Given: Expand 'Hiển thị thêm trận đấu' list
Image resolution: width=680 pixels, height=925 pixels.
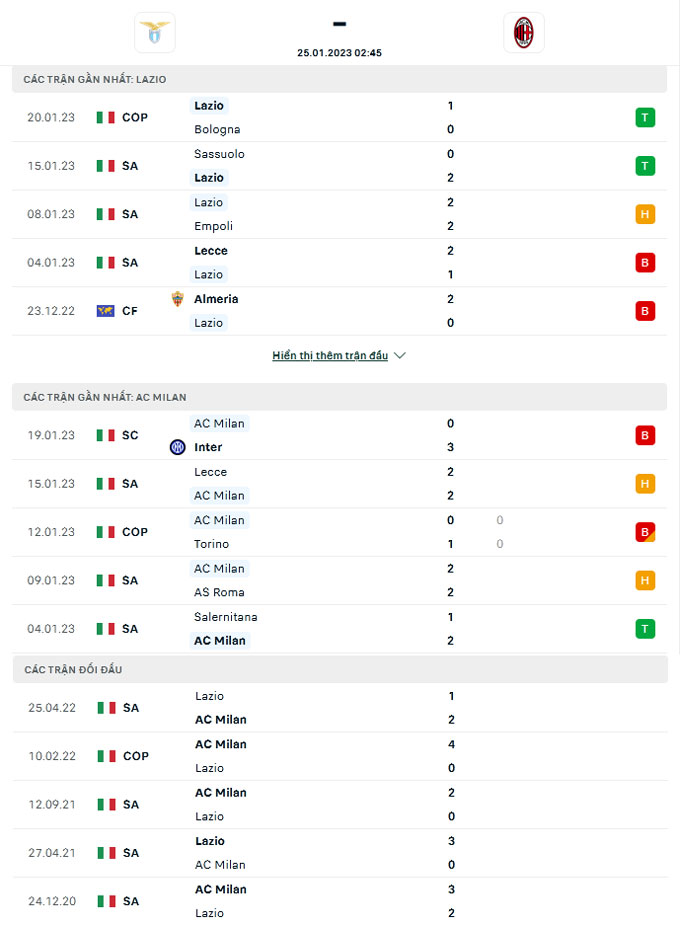Looking at the screenshot, I should coord(330,356).
